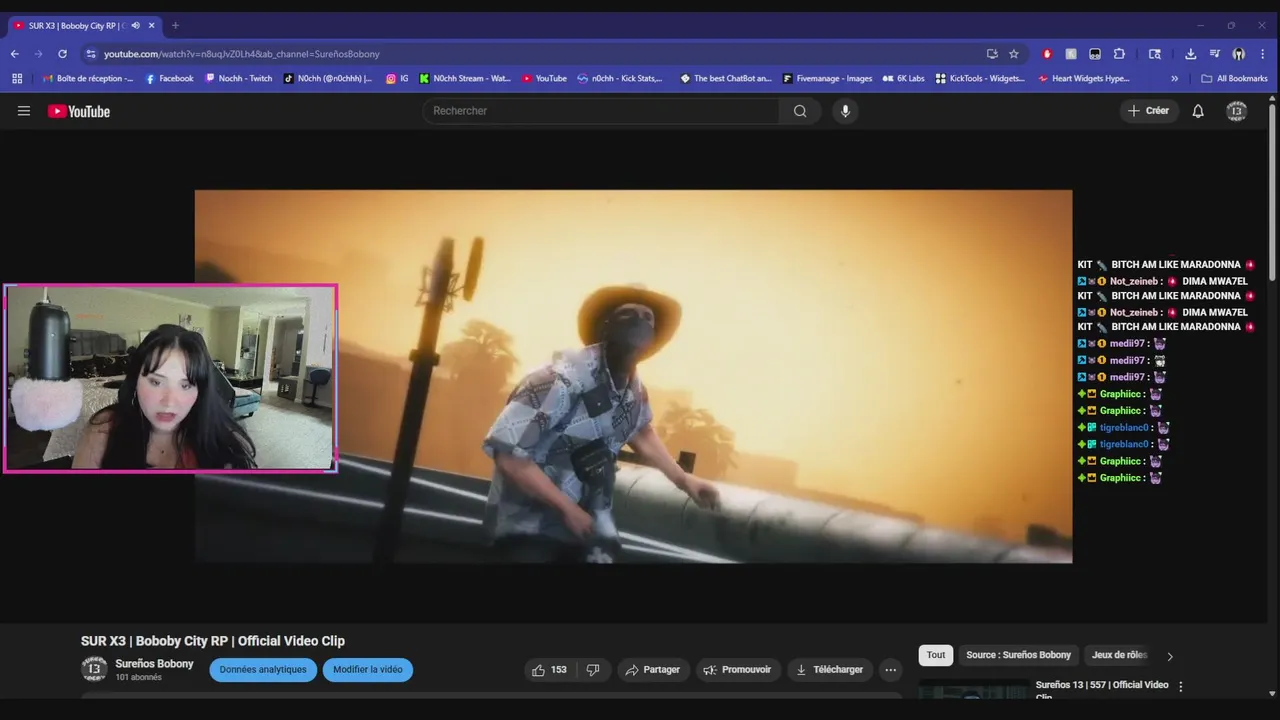The image size is (1280, 720).
Task: Open browser downloads icon
Action: pos(1190,54)
